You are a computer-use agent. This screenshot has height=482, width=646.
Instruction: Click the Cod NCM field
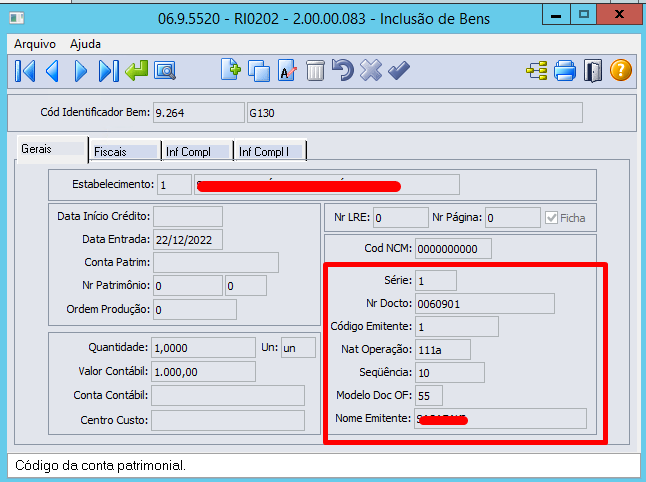click(453, 248)
